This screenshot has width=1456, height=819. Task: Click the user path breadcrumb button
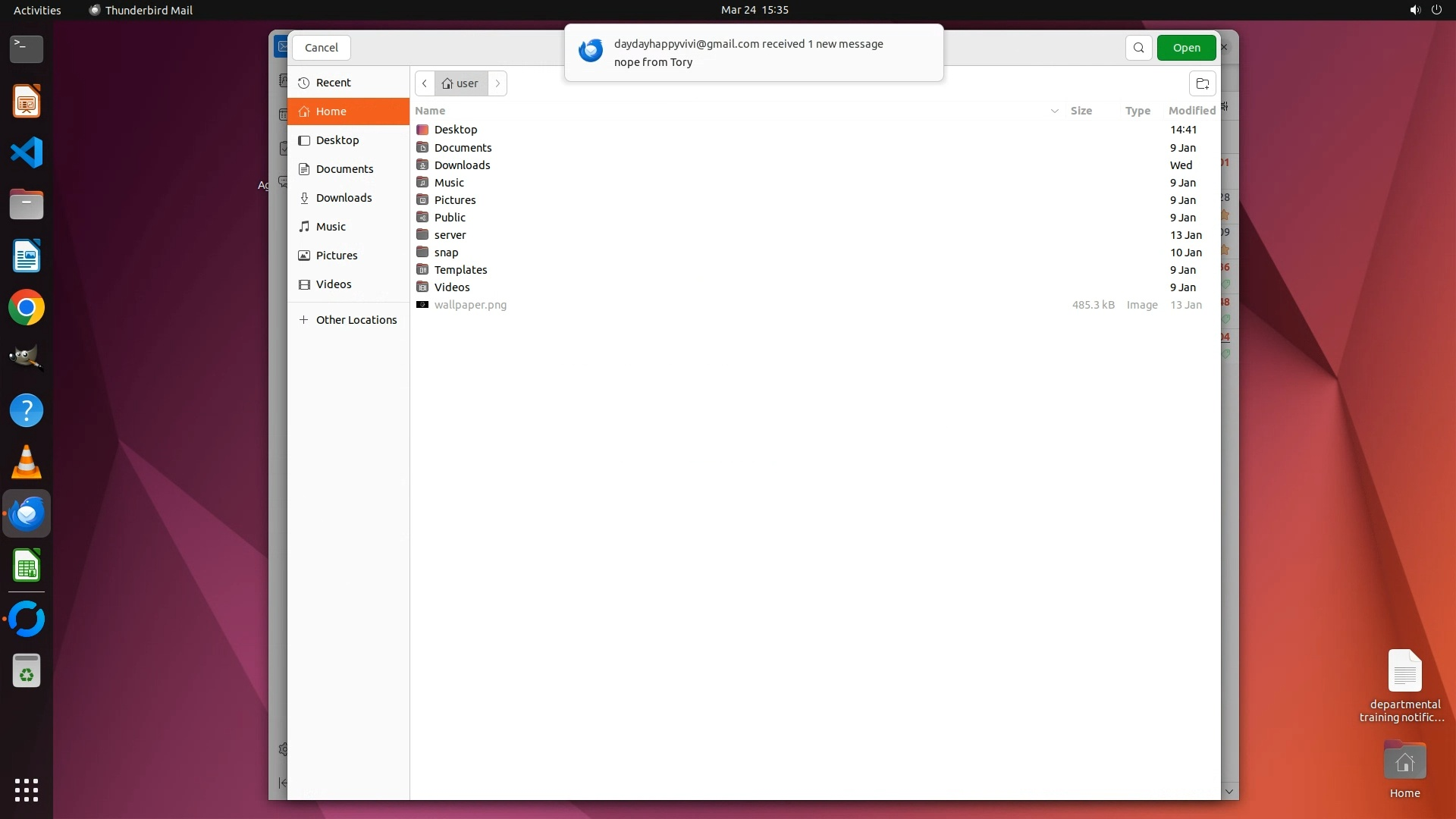point(461,83)
